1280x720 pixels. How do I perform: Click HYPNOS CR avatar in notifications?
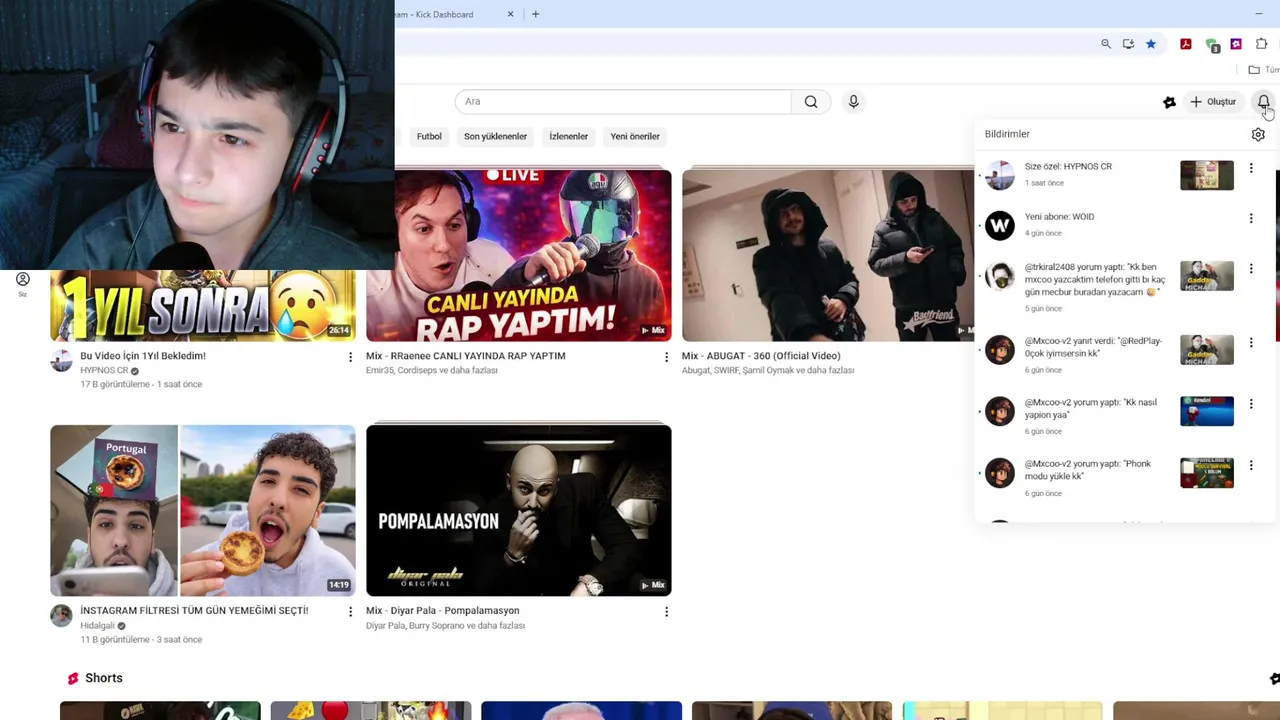999,175
